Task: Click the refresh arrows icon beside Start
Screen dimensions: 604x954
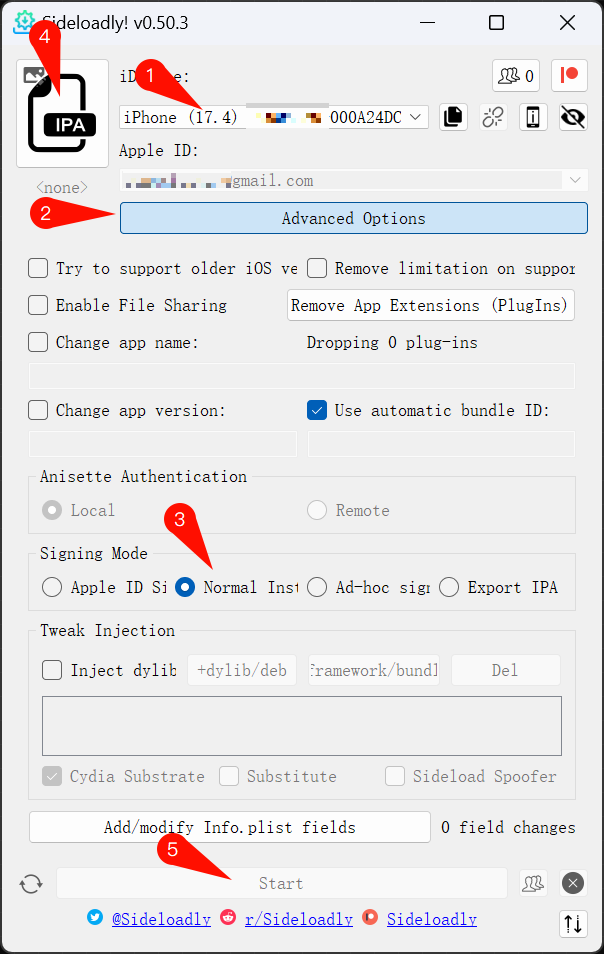Action: coord(31,883)
